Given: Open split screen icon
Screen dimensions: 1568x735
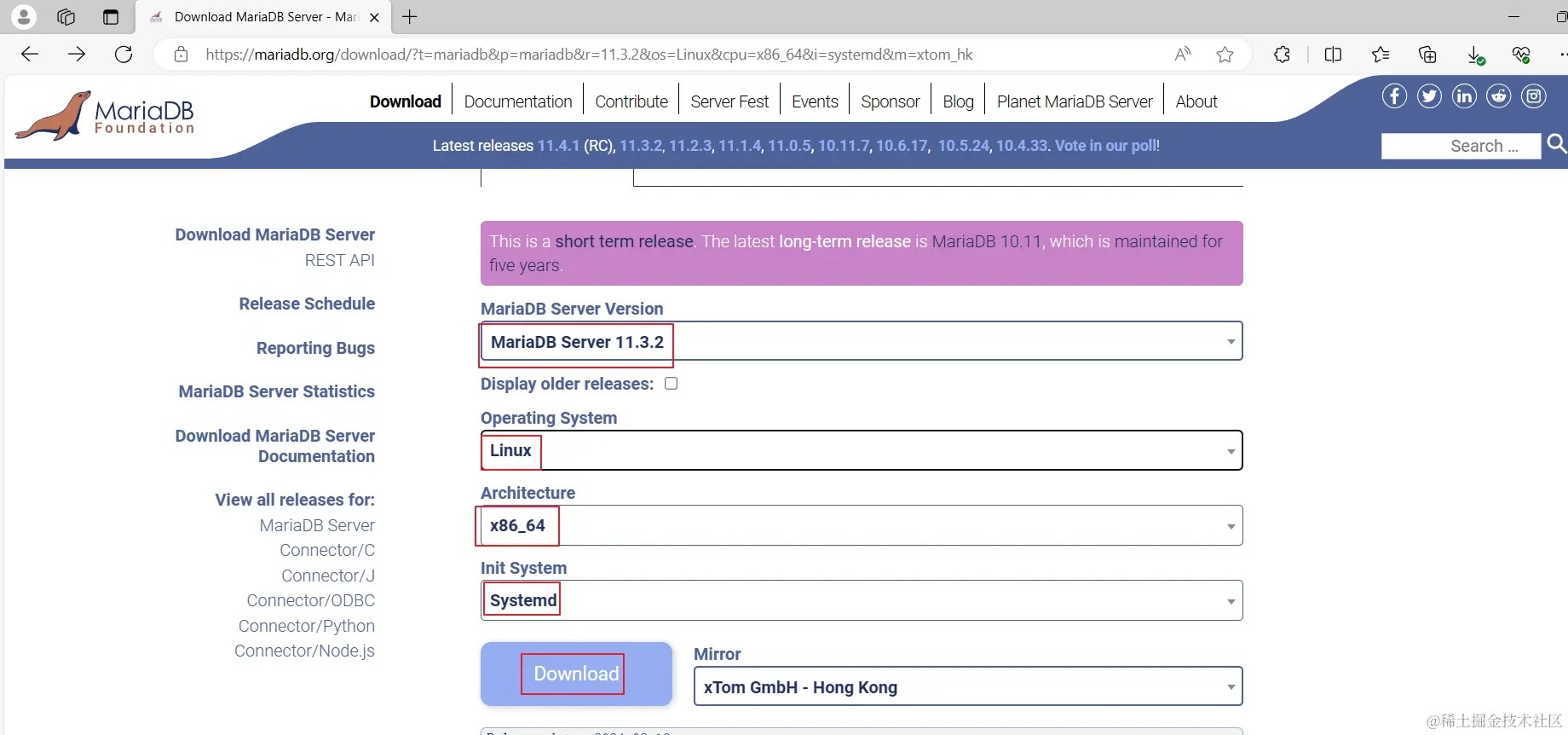Looking at the screenshot, I should [x=1334, y=55].
